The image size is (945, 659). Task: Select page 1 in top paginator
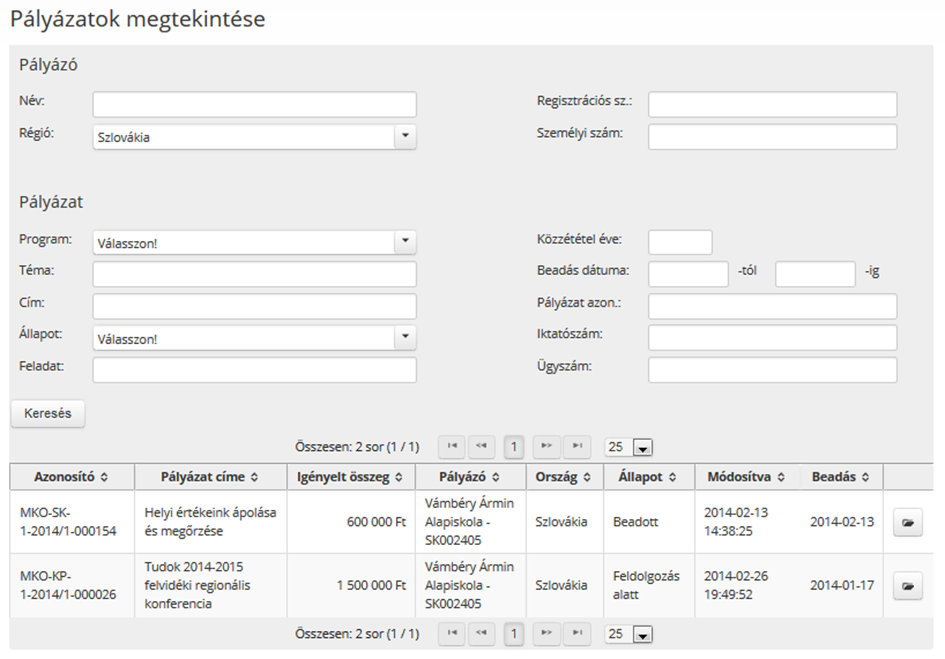[513, 447]
